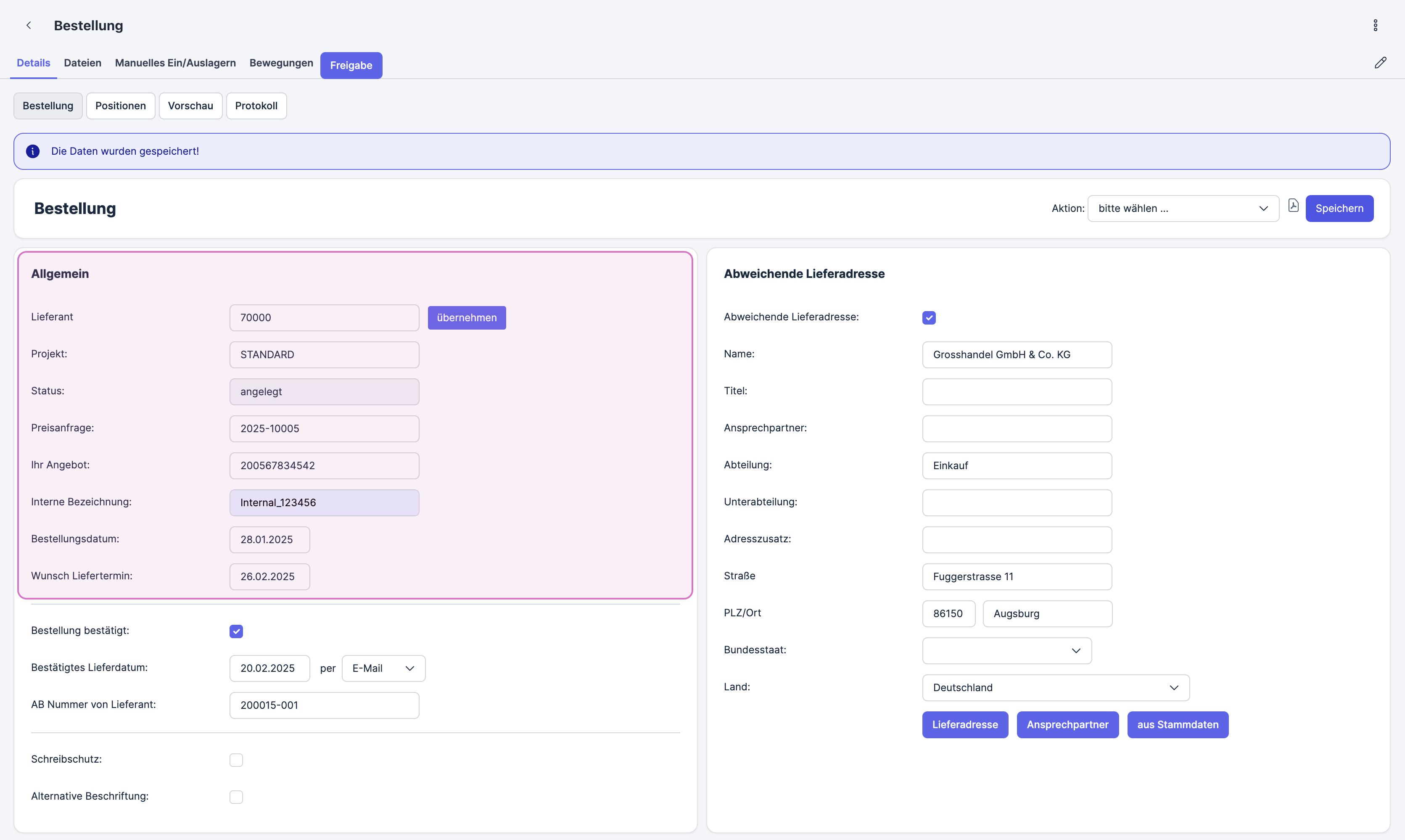
Task: Open the Aktion bitte wählen dropdown
Action: pos(1183,208)
